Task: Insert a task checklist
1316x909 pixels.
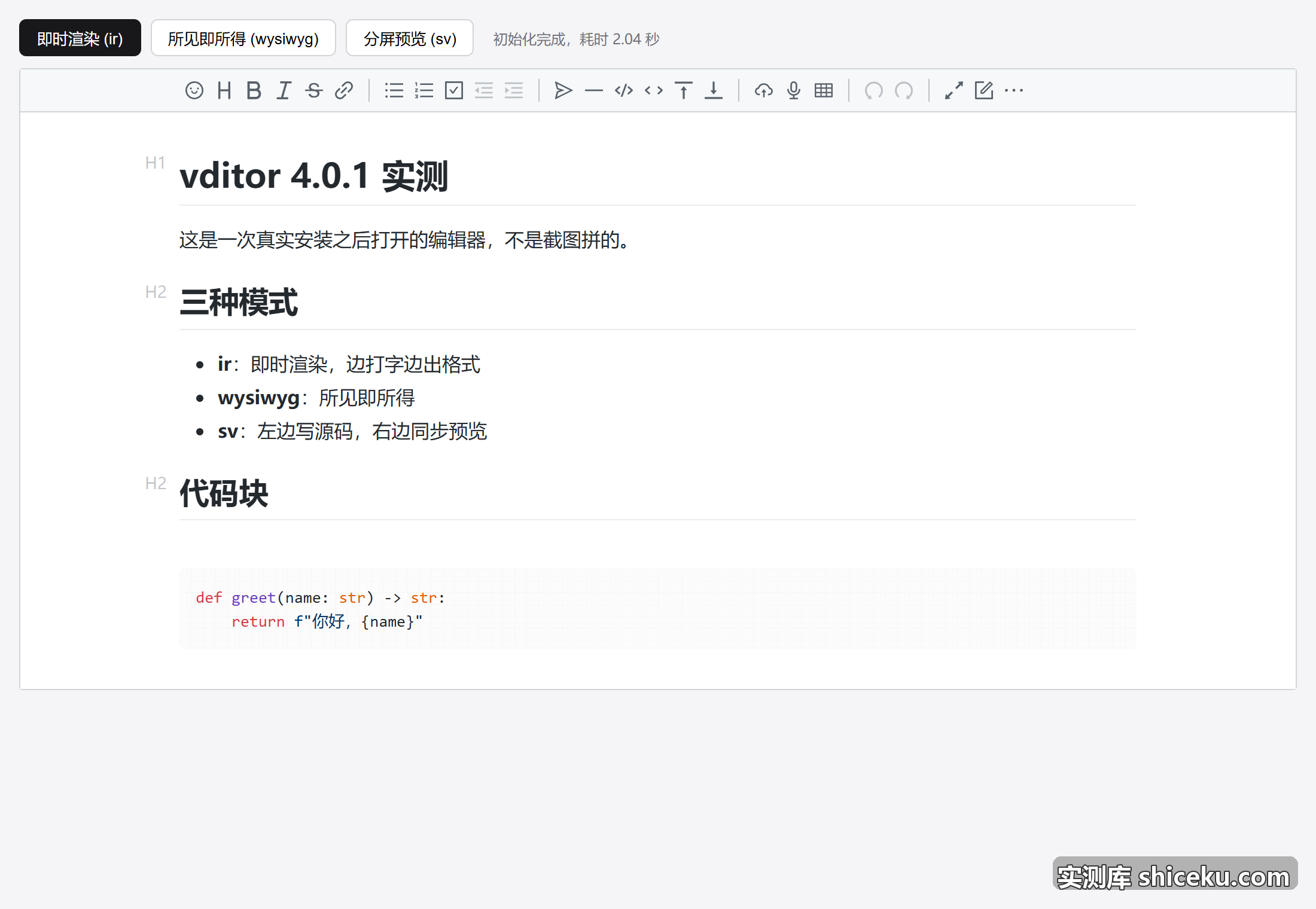Action: [x=454, y=90]
